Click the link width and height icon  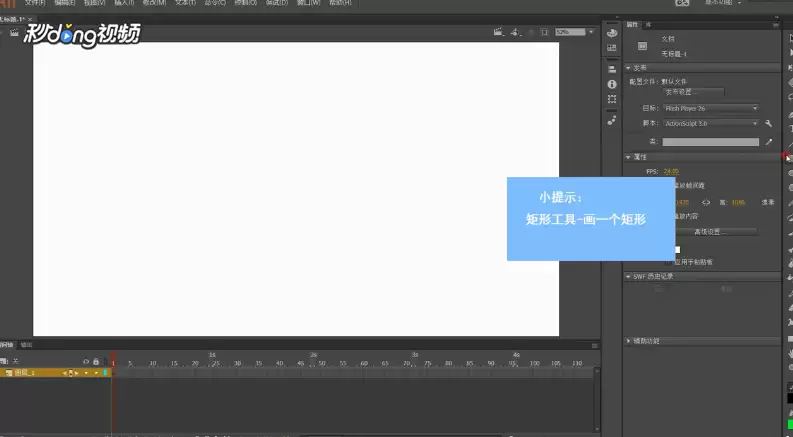pyautogui.click(x=706, y=202)
